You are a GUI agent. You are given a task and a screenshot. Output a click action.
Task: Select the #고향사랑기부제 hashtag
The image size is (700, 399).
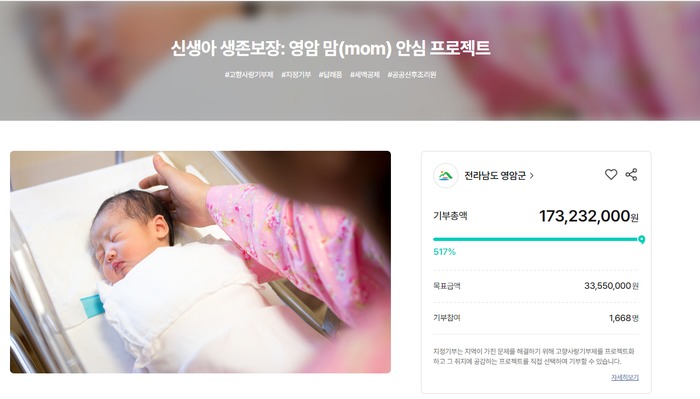click(249, 75)
